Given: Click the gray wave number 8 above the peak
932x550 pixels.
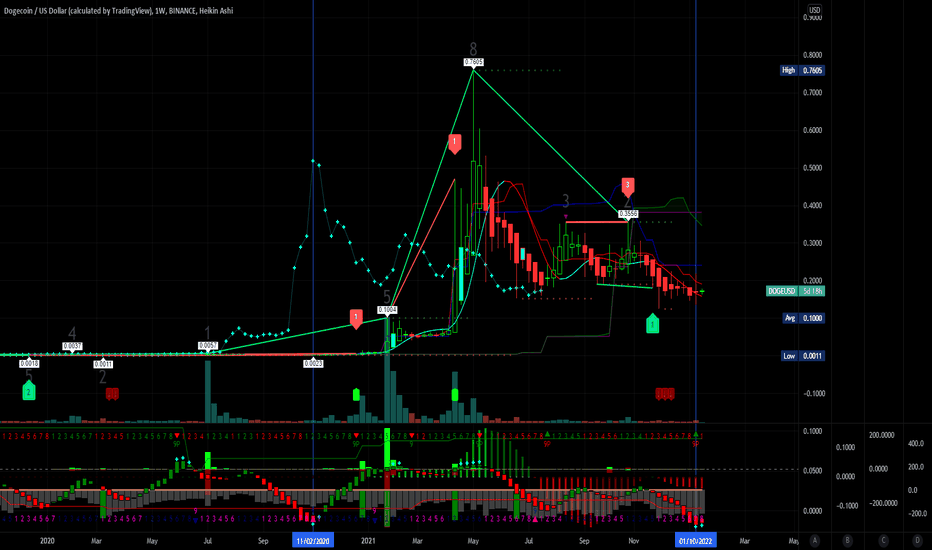Looking at the screenshot, I should pos(473,49).
